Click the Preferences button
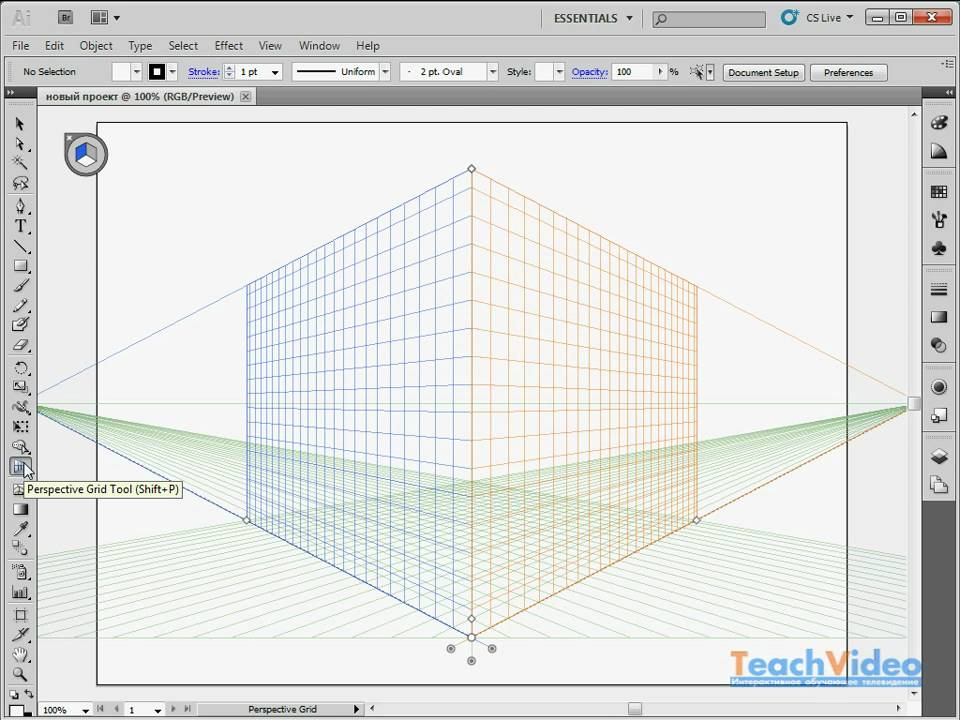960x720 pixels. [848, 72]
